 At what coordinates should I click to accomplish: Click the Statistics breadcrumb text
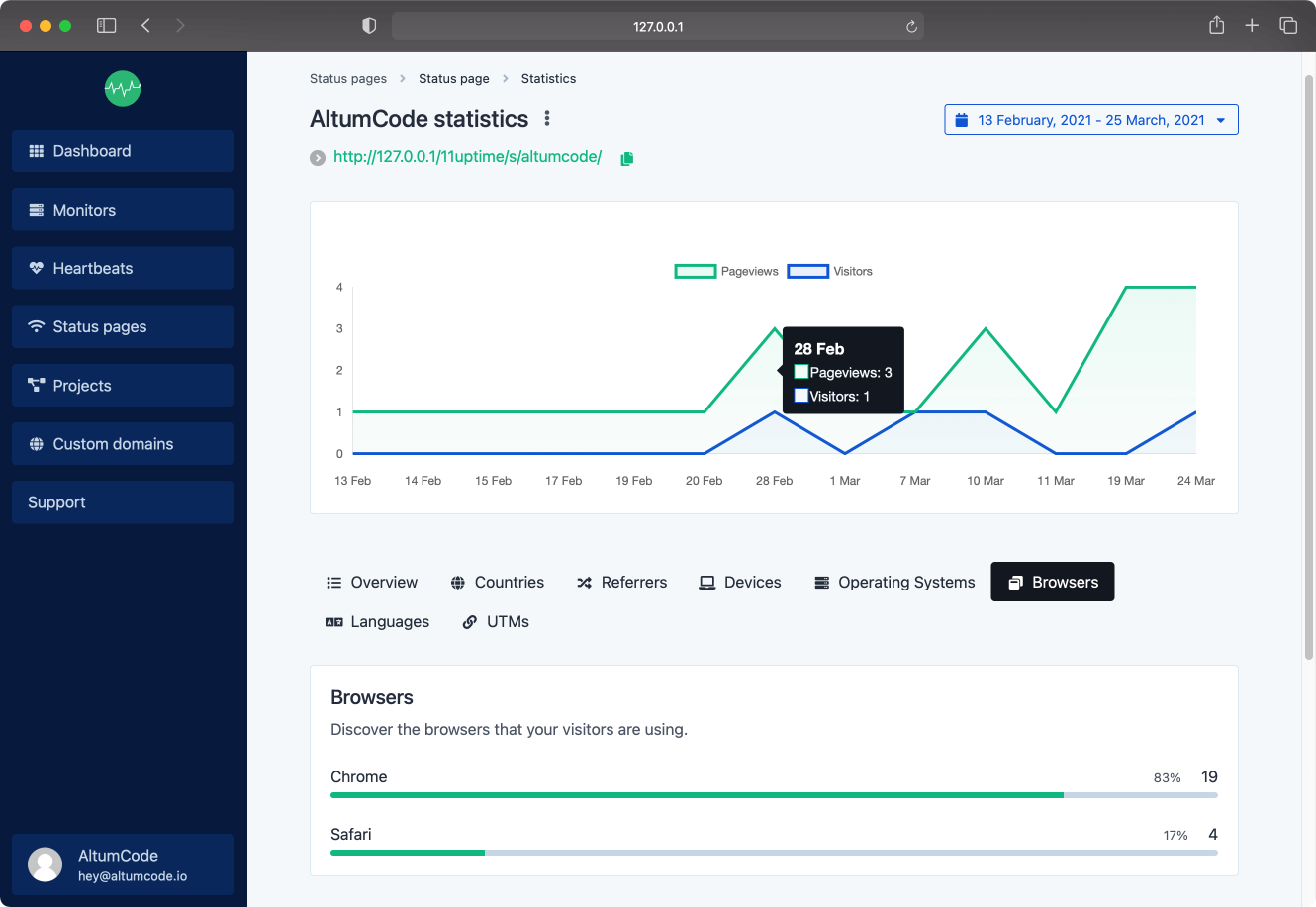(x=548, y=79)
